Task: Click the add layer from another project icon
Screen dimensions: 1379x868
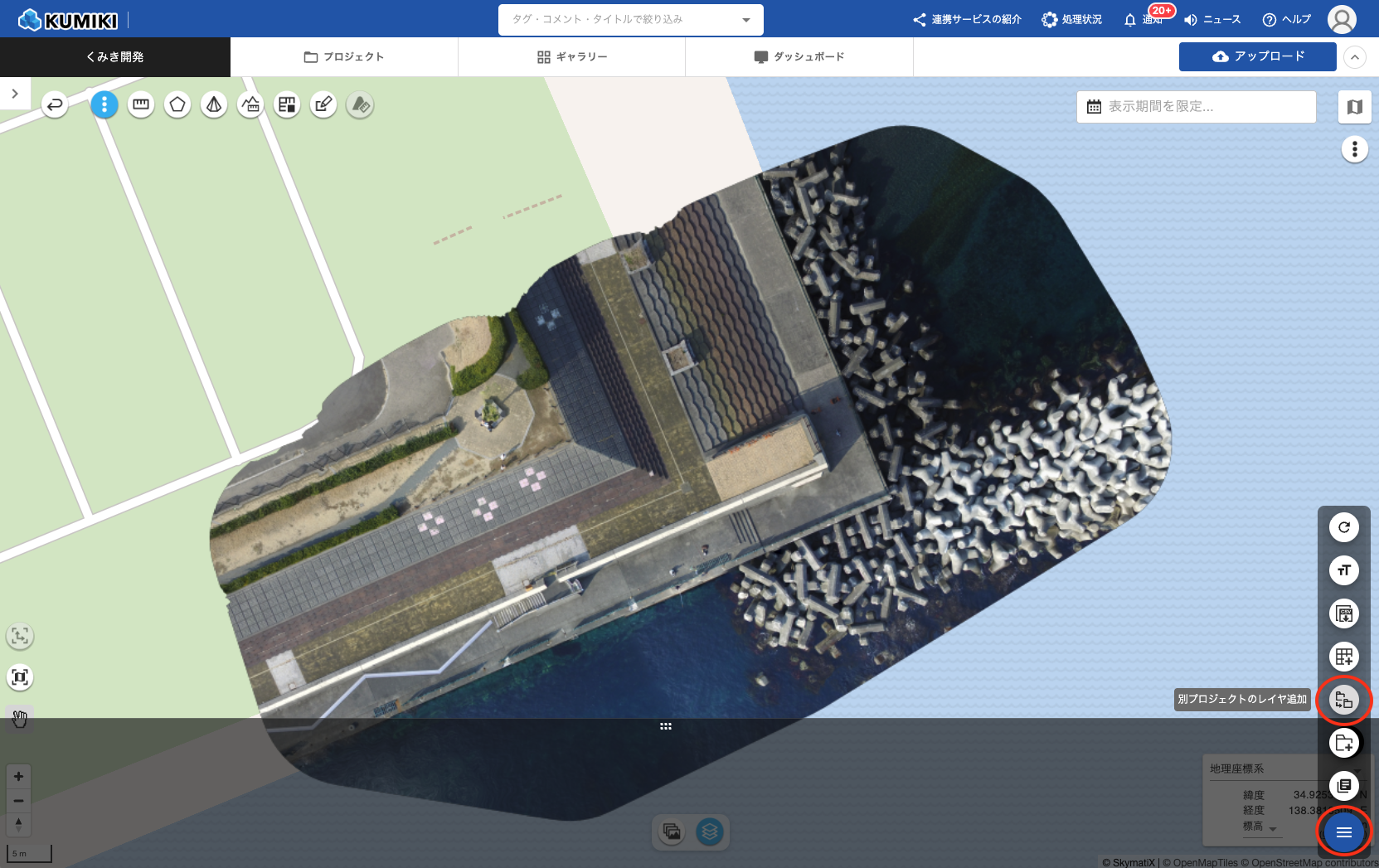Action: point(1343,700)
